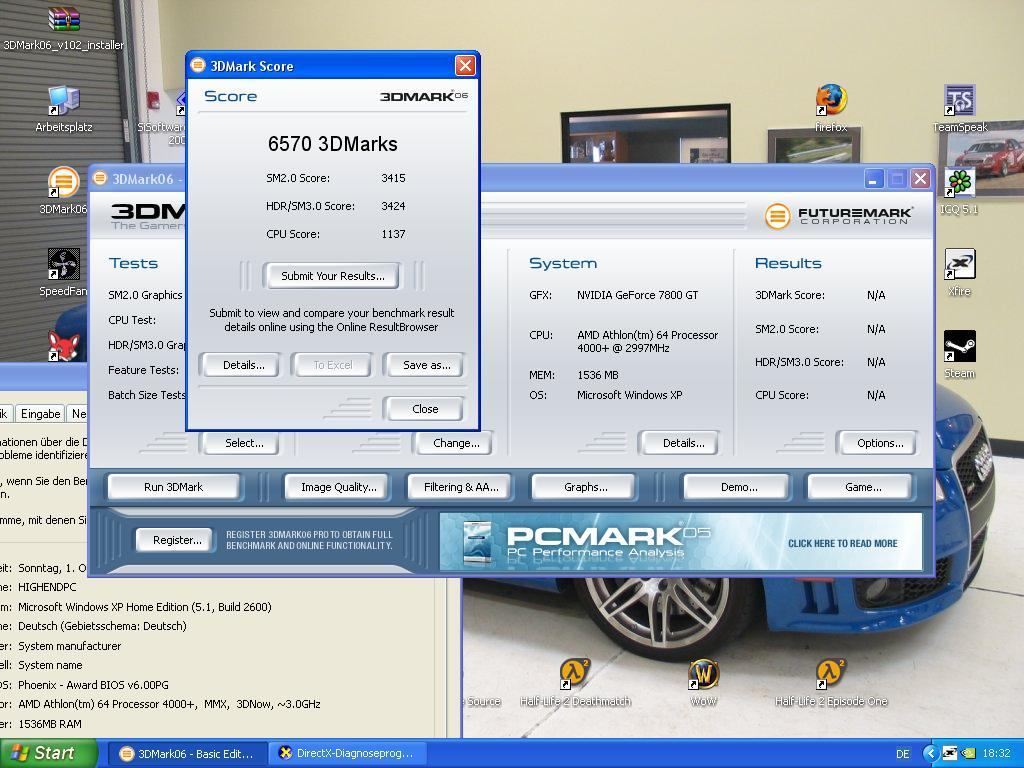Click the HIGHENDPC computer name in DirectX window
This screenshot has width=1024, height=768.
pyautogui.click(x=47, y=587)
